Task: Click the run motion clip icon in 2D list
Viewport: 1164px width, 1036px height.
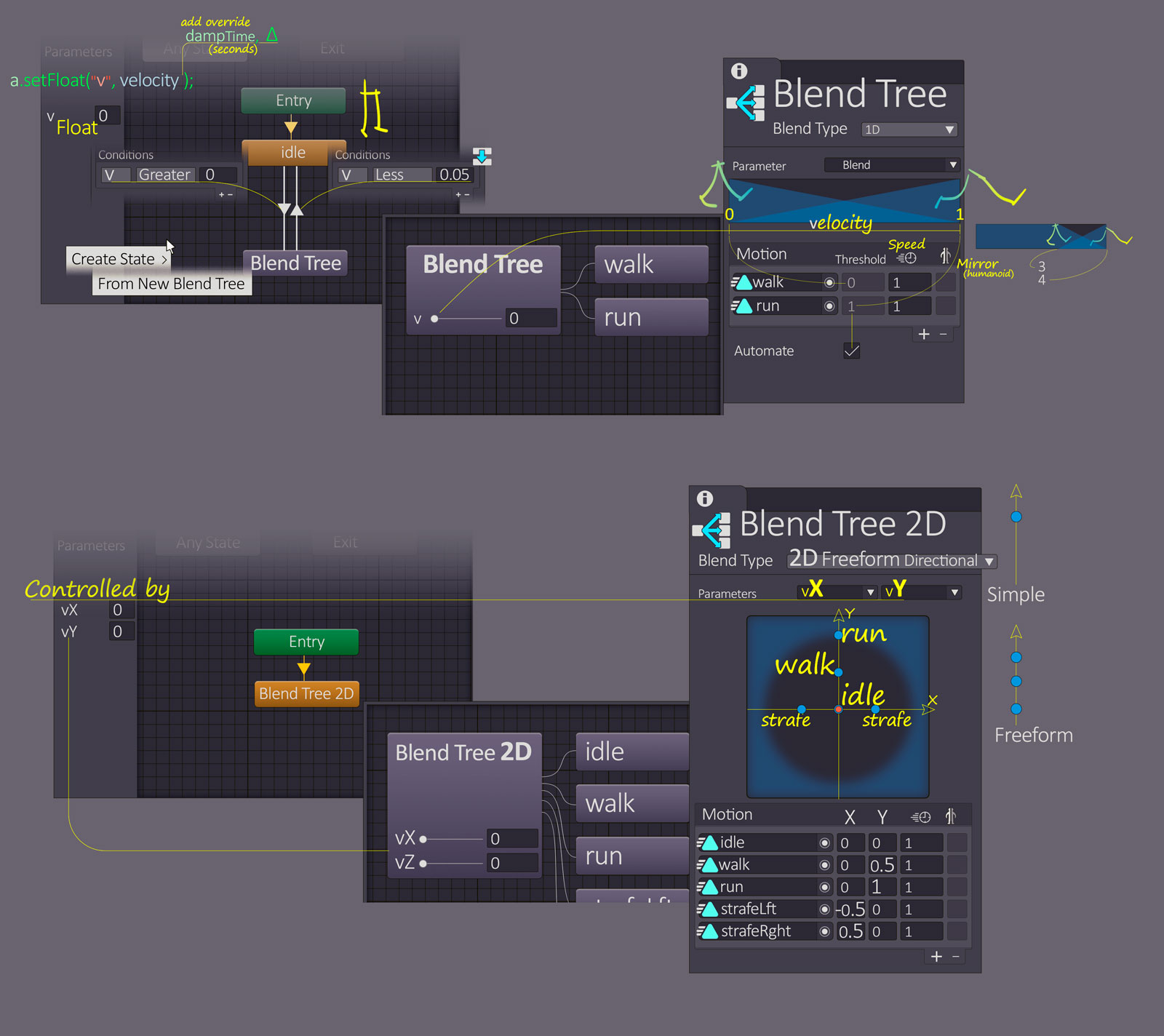Action: click(x=707, y=887)
